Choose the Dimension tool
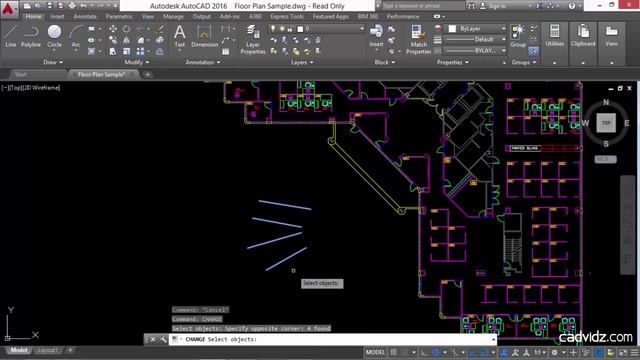The height and width of the screenshot is (360, 640). (204, 36)
